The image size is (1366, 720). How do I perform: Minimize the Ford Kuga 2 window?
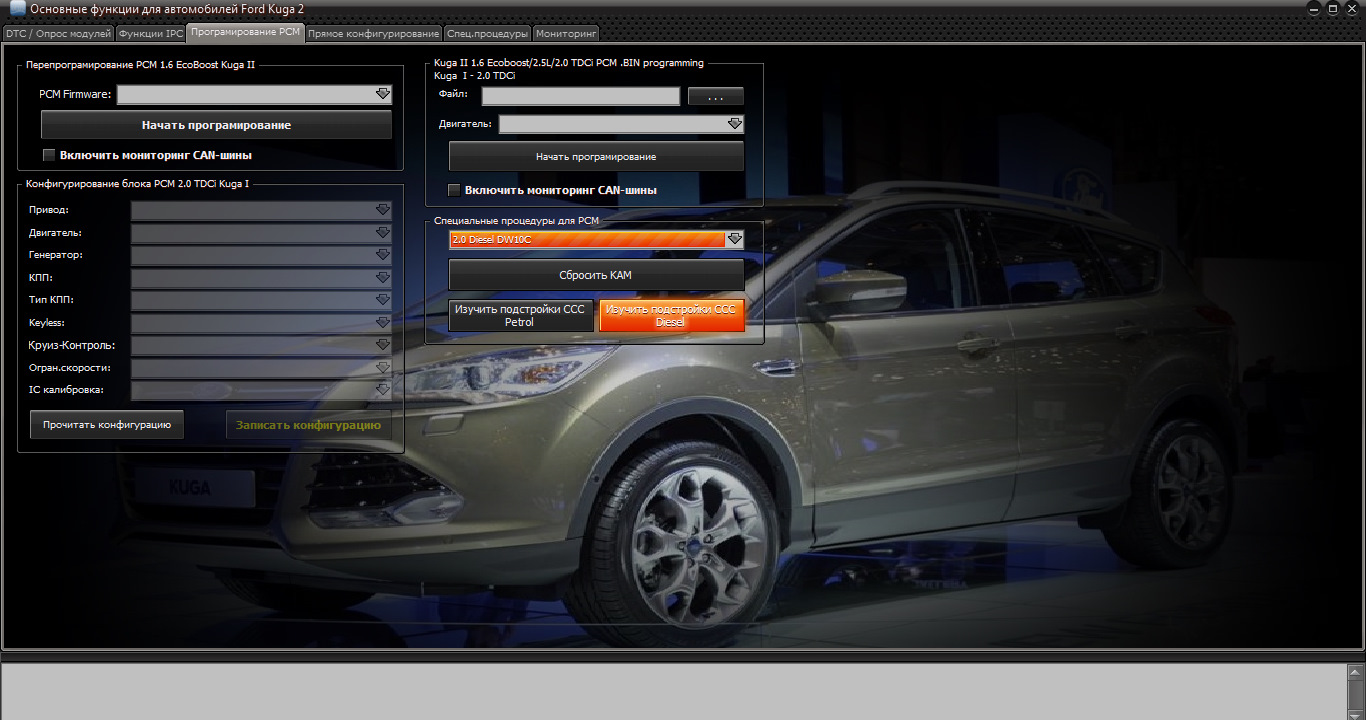[x=1315, y=9]
